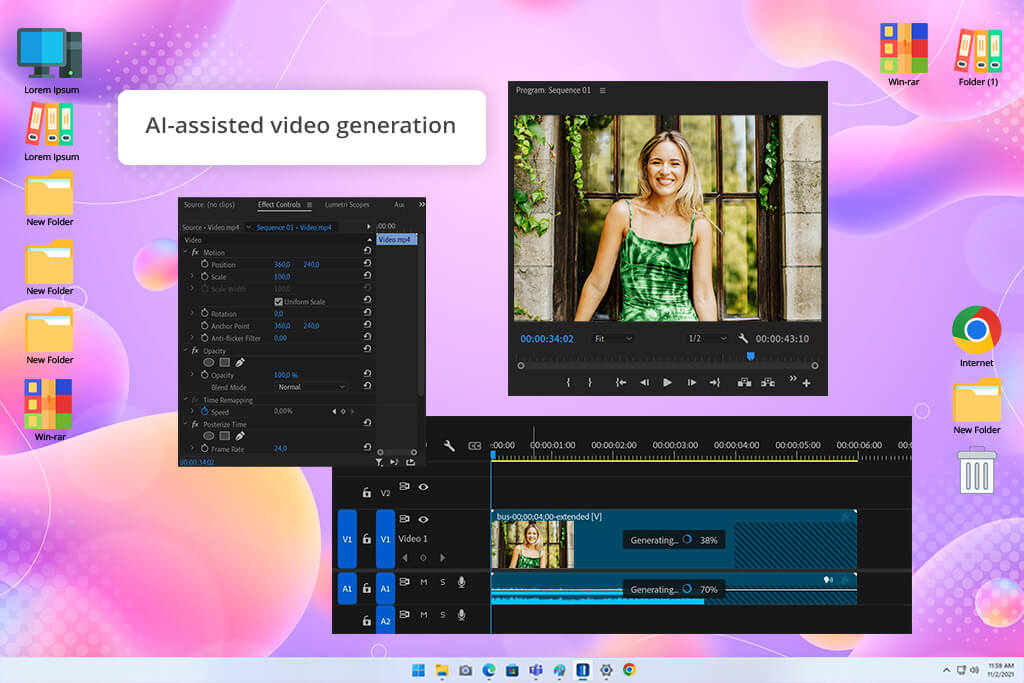Image resolution: width=1024 pixels, height=683 pixels.
Task: Open Program monitor wrench settings
Action: point(743,339)
